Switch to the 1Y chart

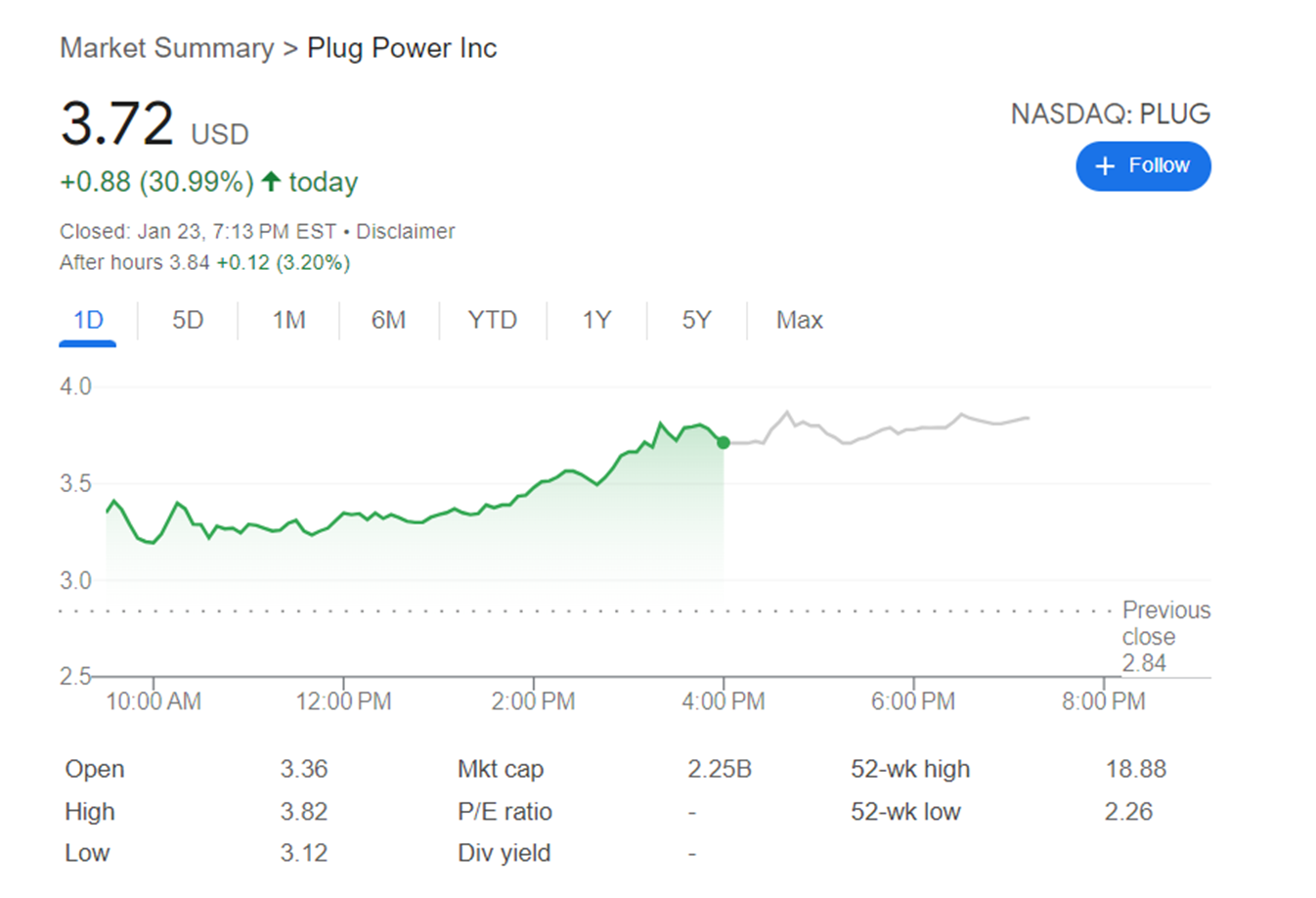[x=596, y=320]
